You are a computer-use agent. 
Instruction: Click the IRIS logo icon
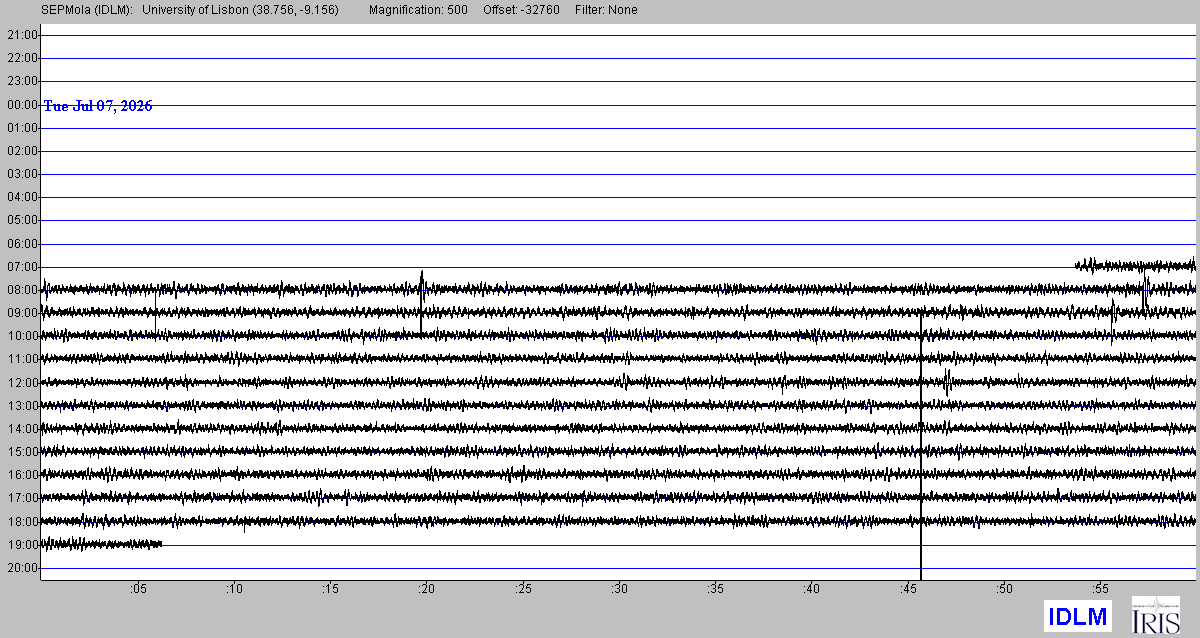(x=1155, y=615)
